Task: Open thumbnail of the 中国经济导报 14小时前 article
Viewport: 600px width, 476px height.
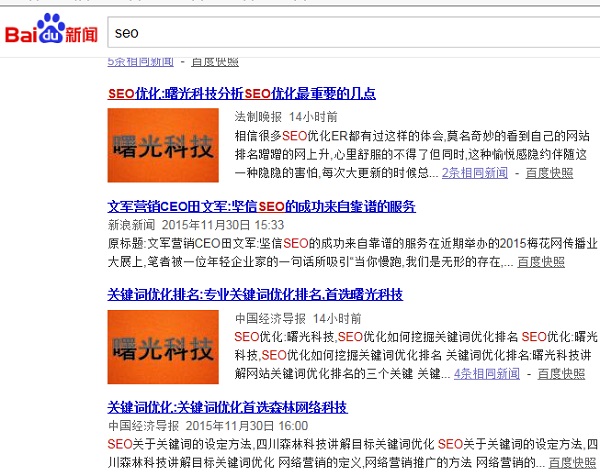Action: [163, 347]
